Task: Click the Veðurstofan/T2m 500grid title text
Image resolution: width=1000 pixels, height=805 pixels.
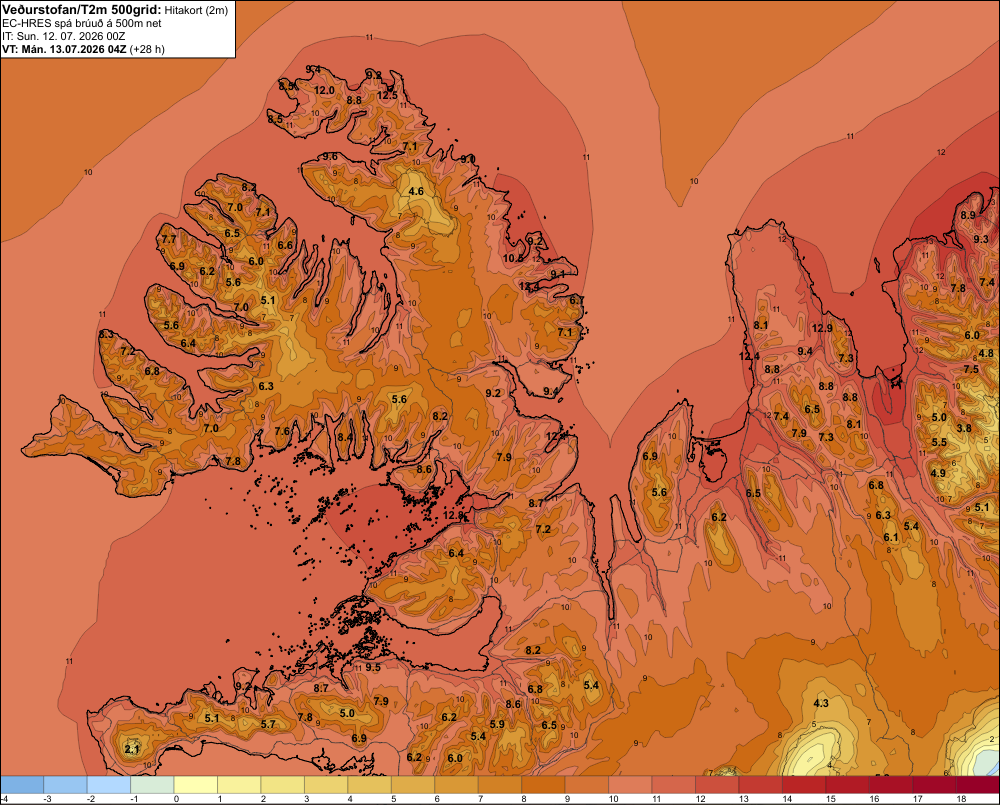Action: (82, 10)
